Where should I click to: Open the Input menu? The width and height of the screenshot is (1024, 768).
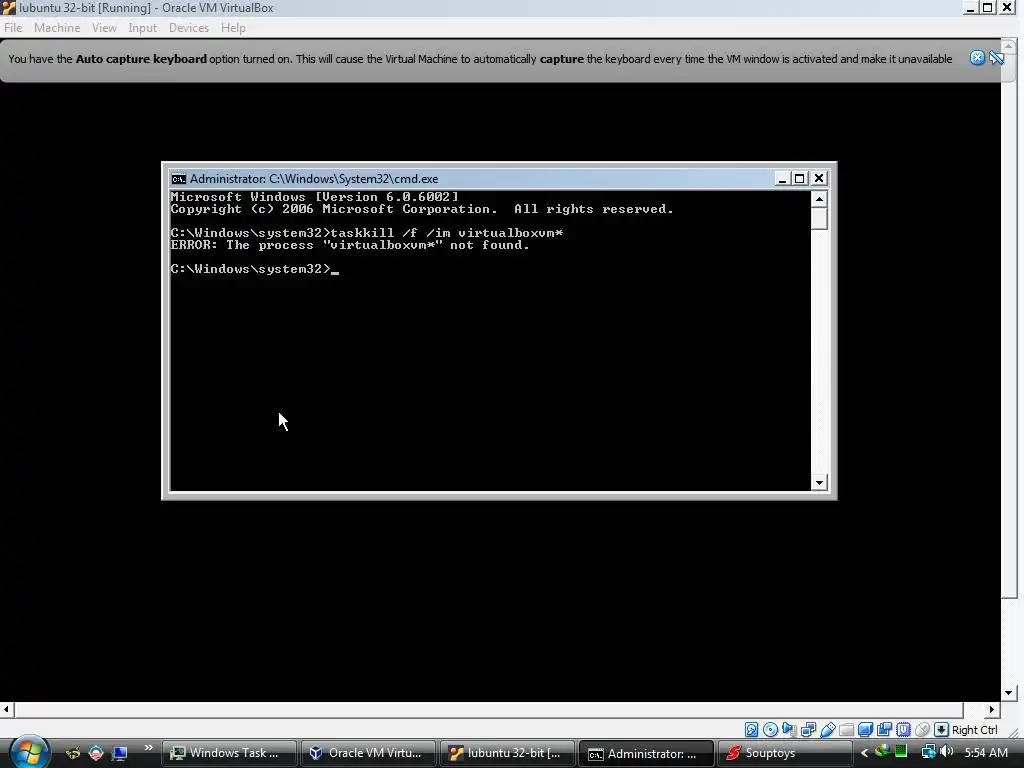click(142, 27)
